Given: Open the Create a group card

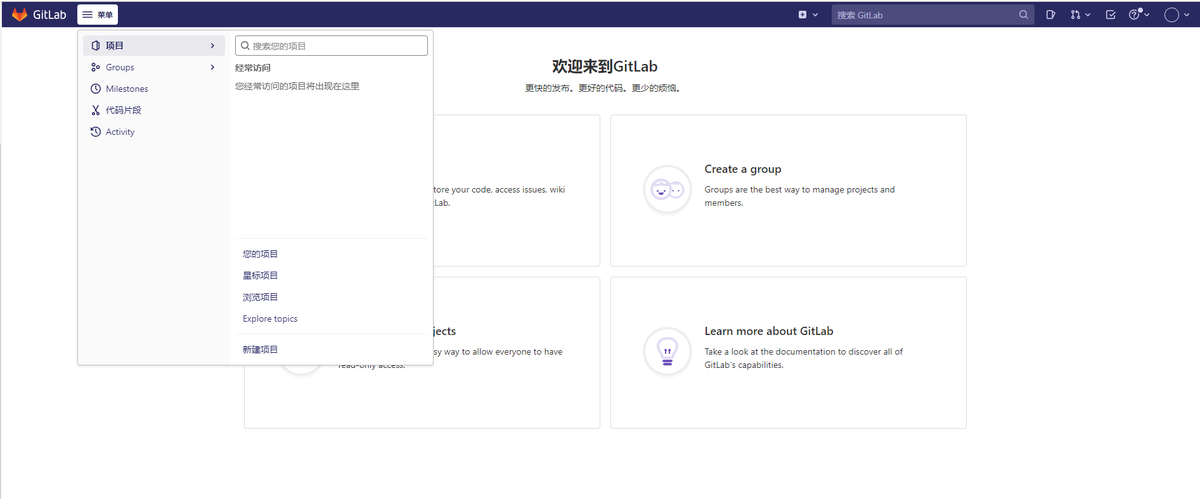Looking at the screenshot, I should pos(788,191).
